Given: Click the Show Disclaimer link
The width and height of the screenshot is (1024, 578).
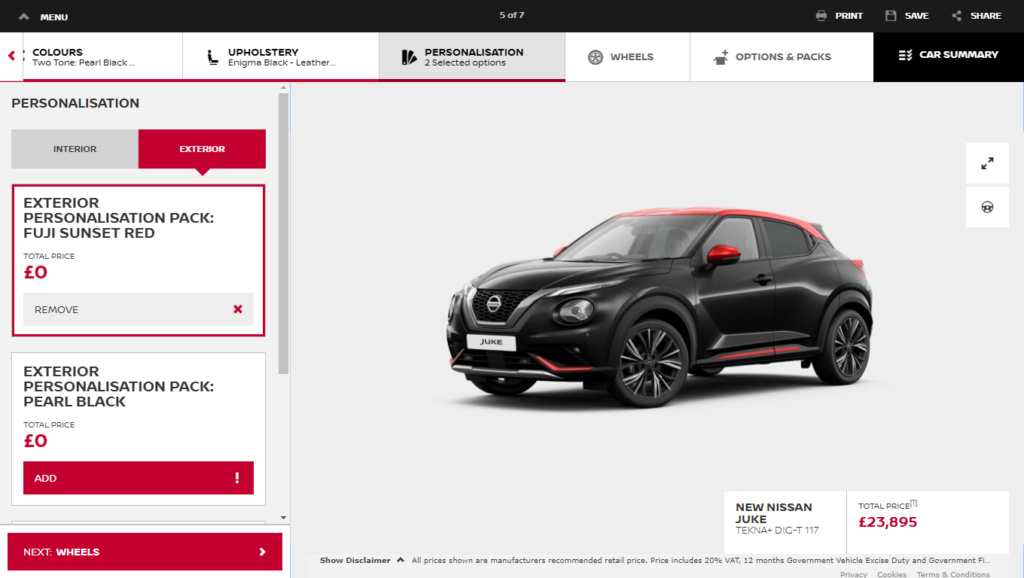Looking at the screenshot, I should click(355, 560).
